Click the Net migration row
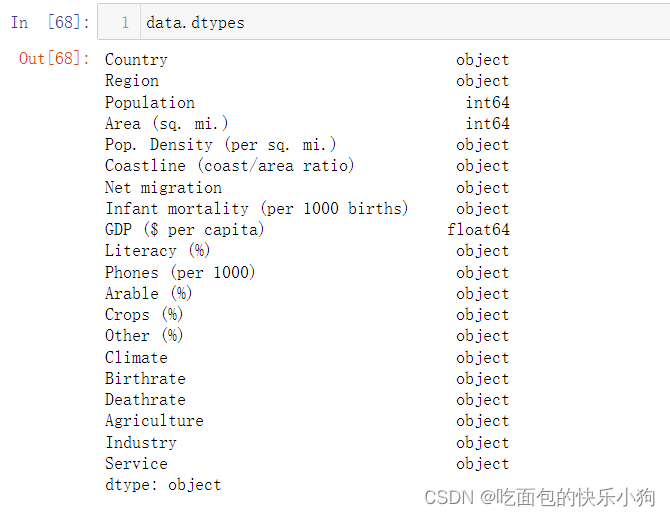This screenshot has width=670, height=516. point(307,188)
